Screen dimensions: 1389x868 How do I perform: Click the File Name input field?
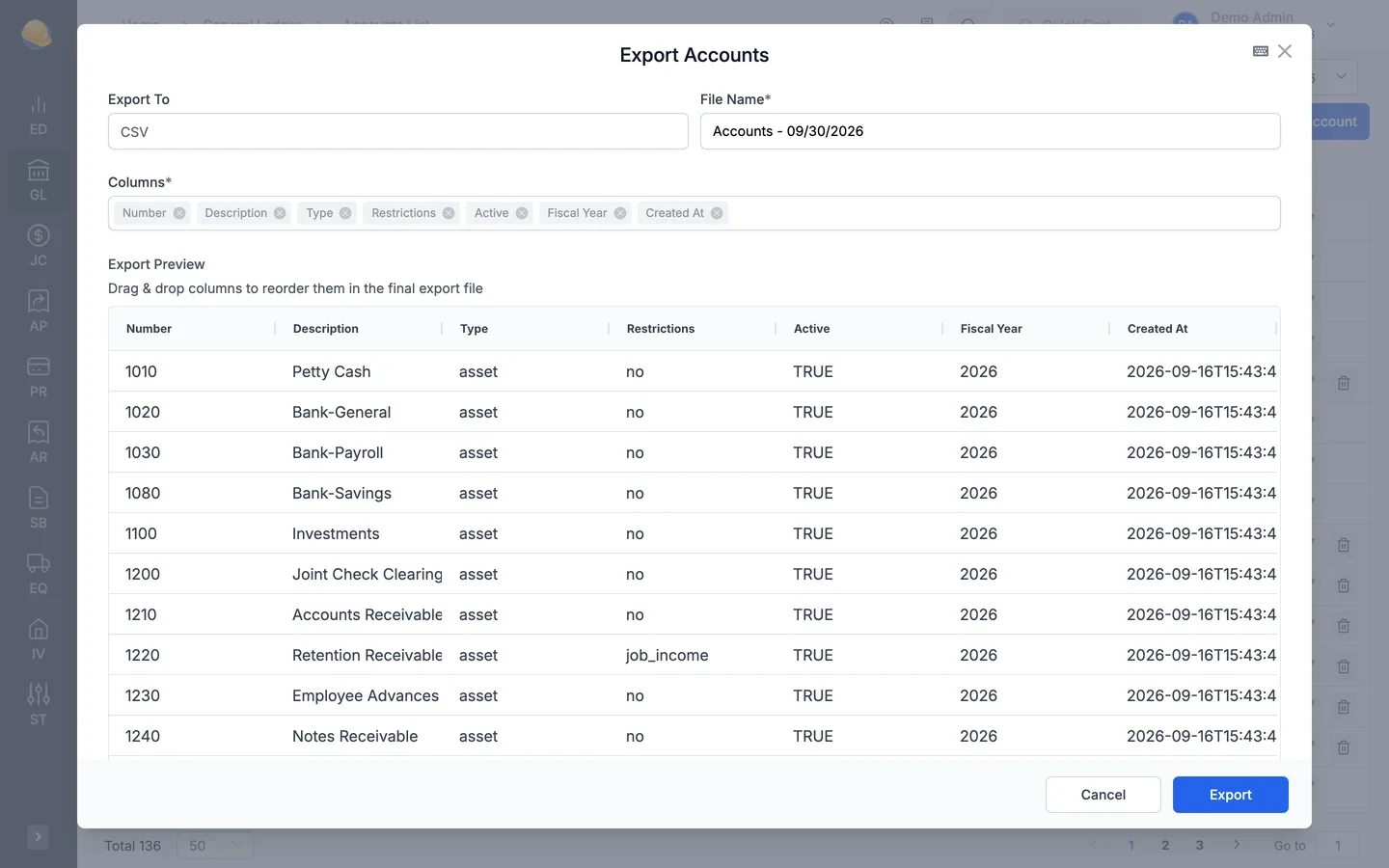click(991, 131)
